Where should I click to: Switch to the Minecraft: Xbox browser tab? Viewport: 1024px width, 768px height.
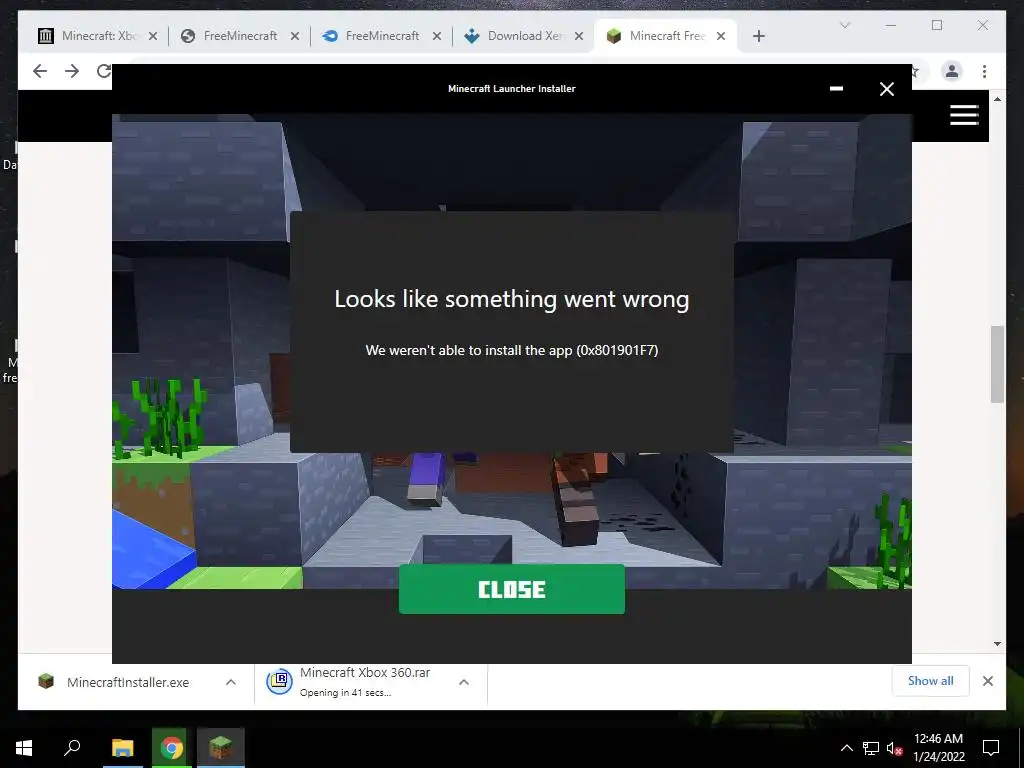(x=99, y=36)
